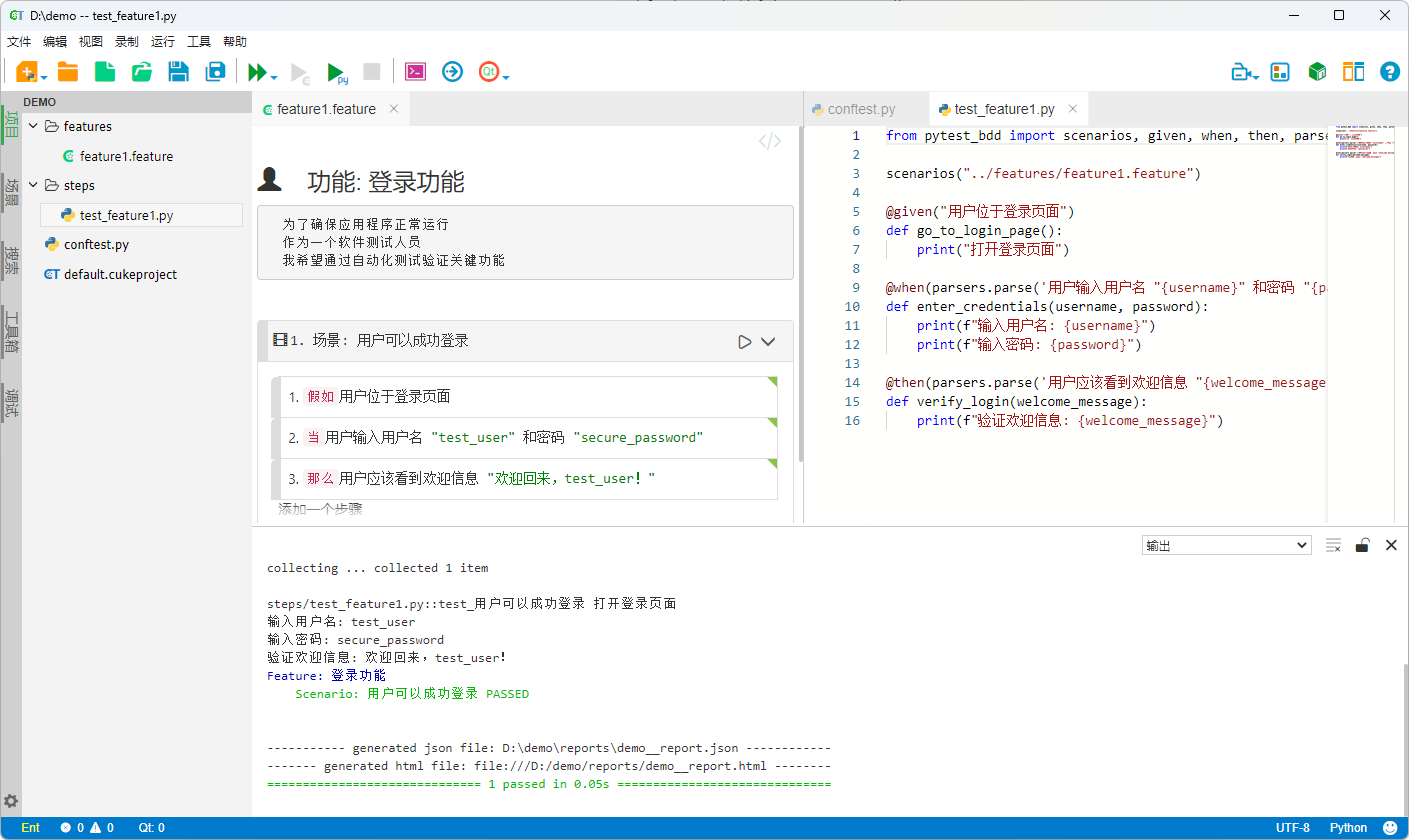Open the 工具 menu

pyautogui.click(x=199, y=41)
